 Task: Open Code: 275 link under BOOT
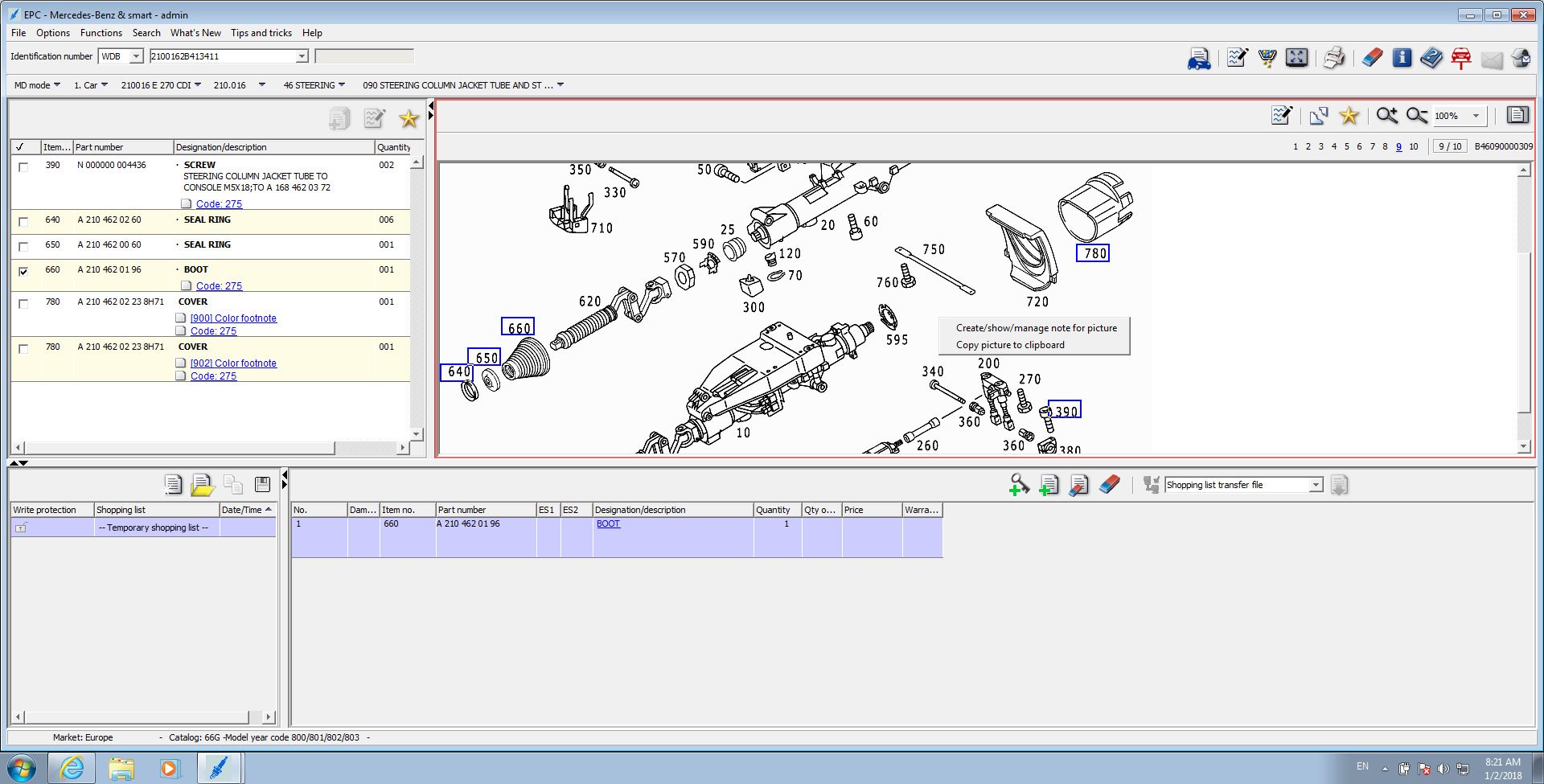tap(219, 286)
